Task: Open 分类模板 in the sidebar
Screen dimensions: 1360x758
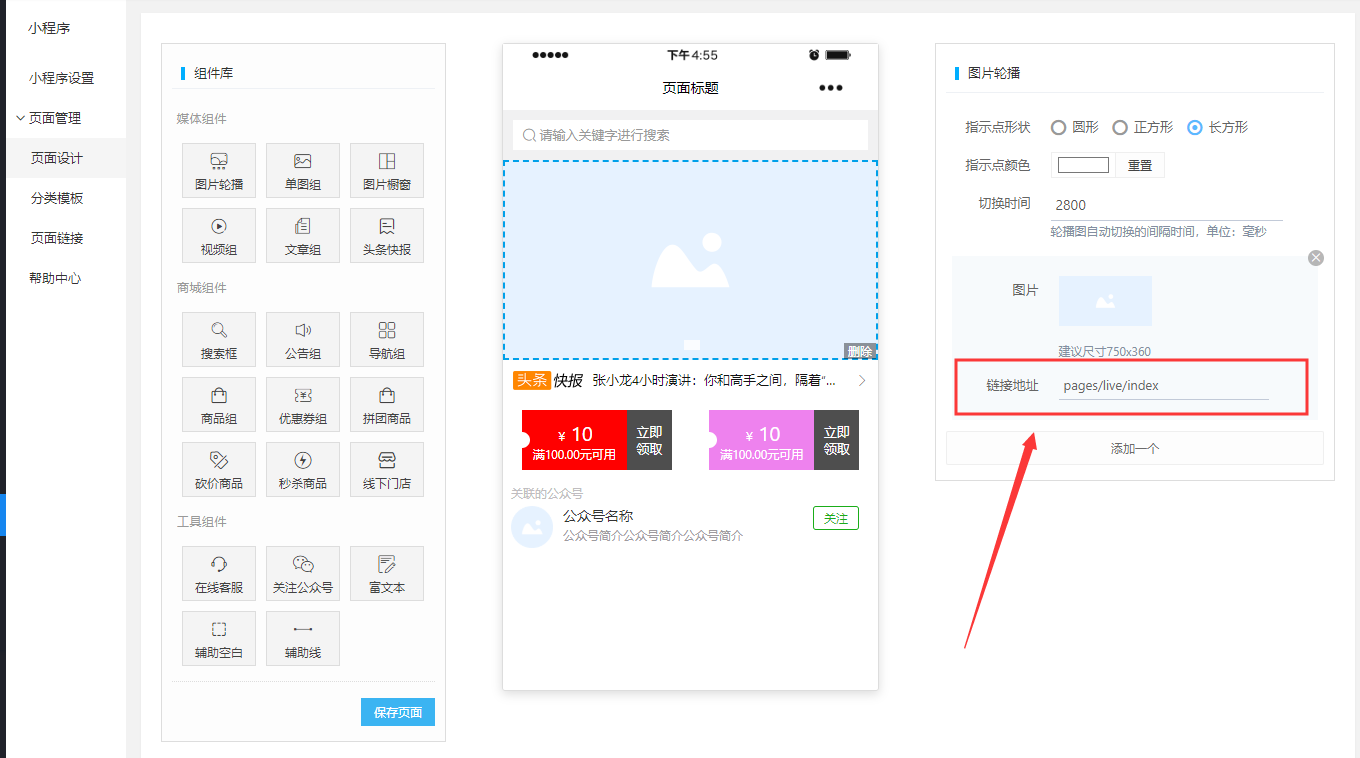Action: tap(57, 198)
